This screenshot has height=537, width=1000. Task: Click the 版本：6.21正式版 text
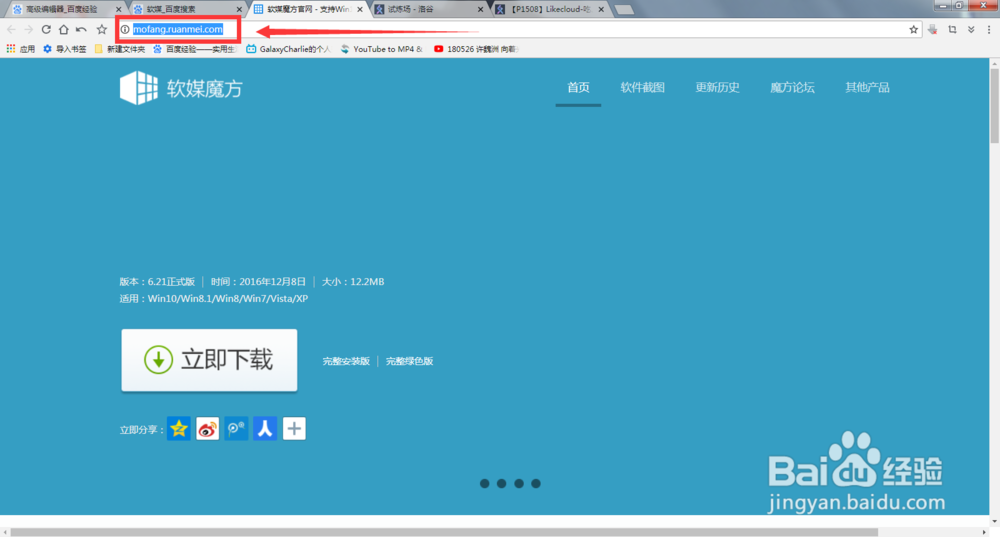coord(157,281)
